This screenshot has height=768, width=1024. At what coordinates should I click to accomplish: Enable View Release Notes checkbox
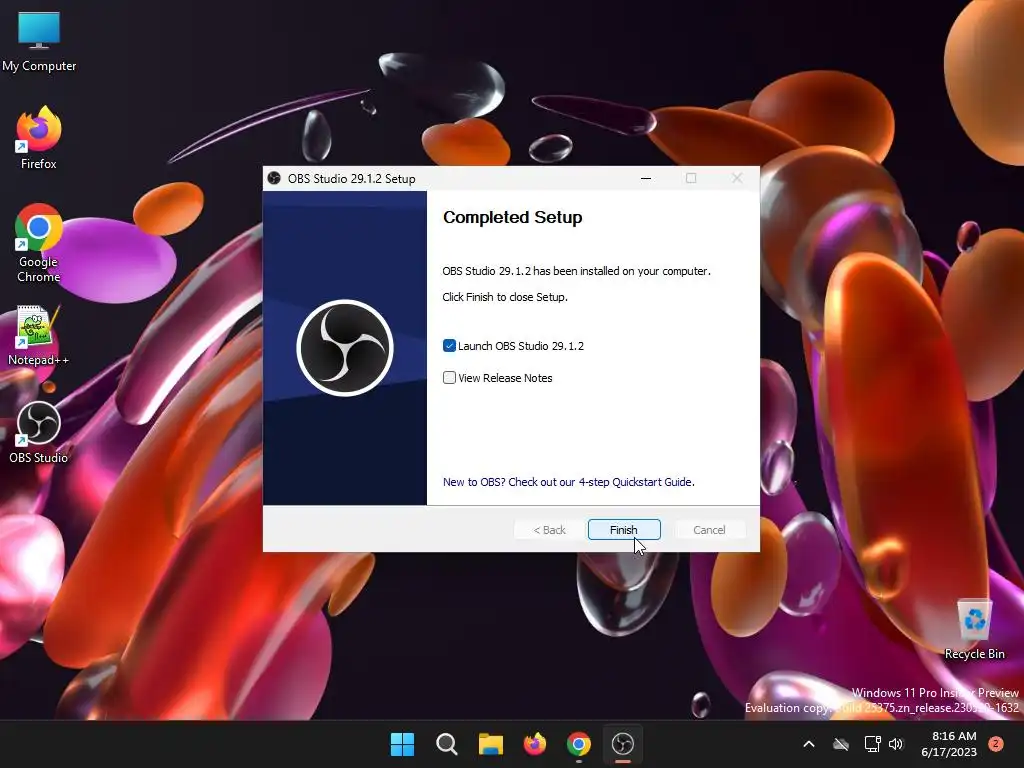pos(449,377)
